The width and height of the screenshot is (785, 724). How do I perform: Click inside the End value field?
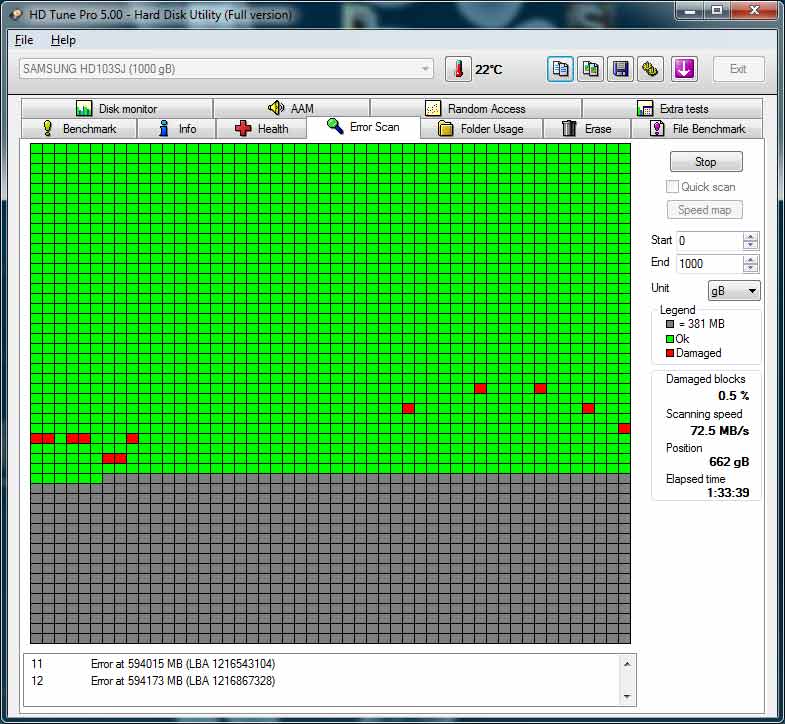708,264
